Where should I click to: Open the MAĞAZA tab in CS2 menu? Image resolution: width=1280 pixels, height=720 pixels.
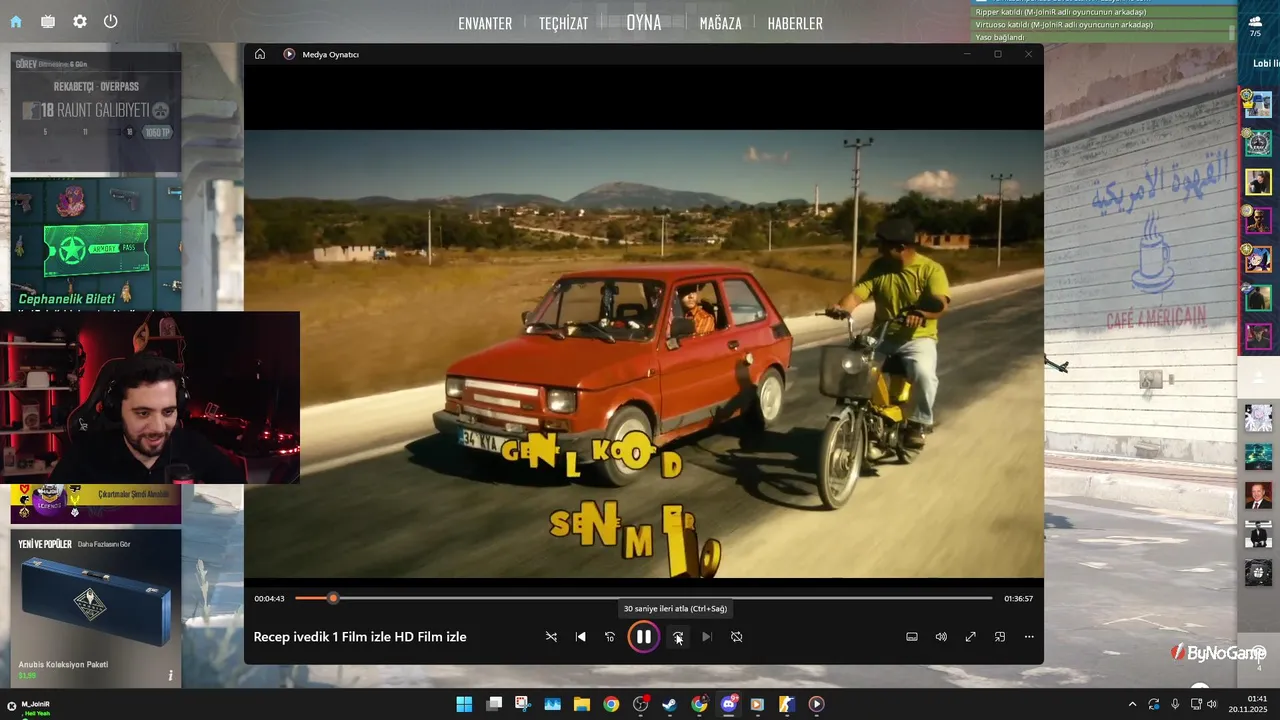[721, 23]
